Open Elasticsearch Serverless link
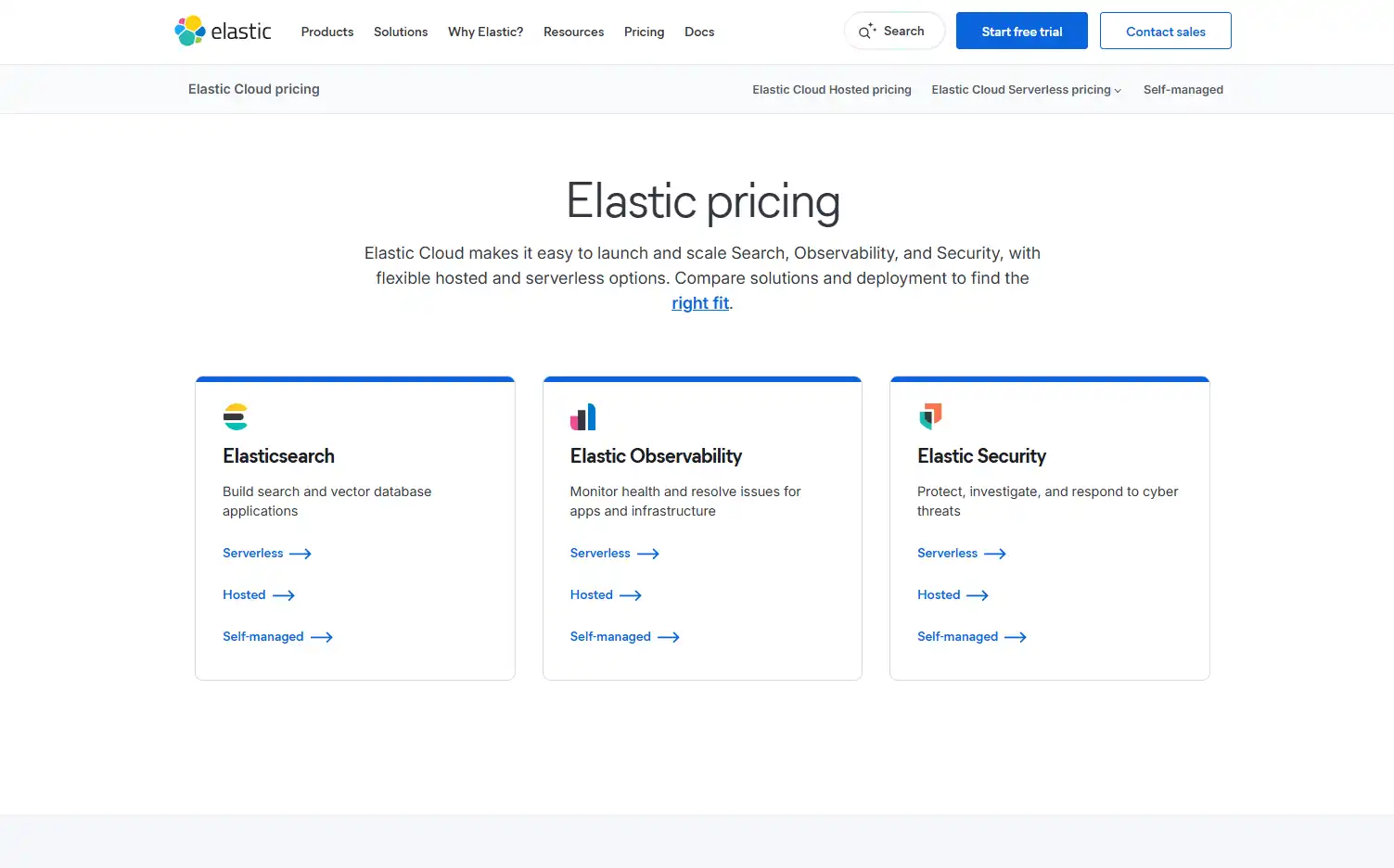1394x868 pixels. pos(267,554)
